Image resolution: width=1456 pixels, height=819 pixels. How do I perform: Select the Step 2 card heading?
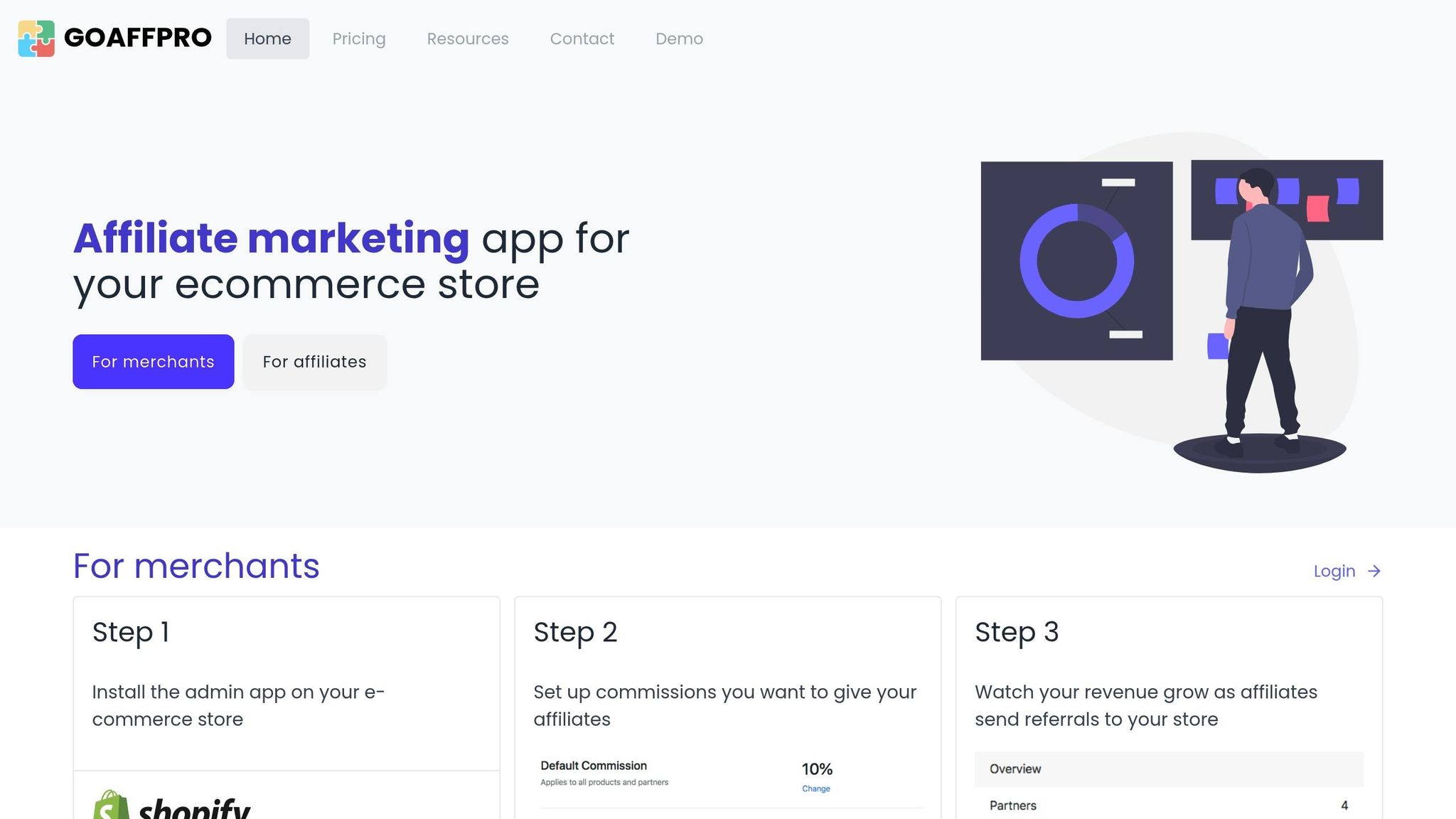(x=575, y=632)
